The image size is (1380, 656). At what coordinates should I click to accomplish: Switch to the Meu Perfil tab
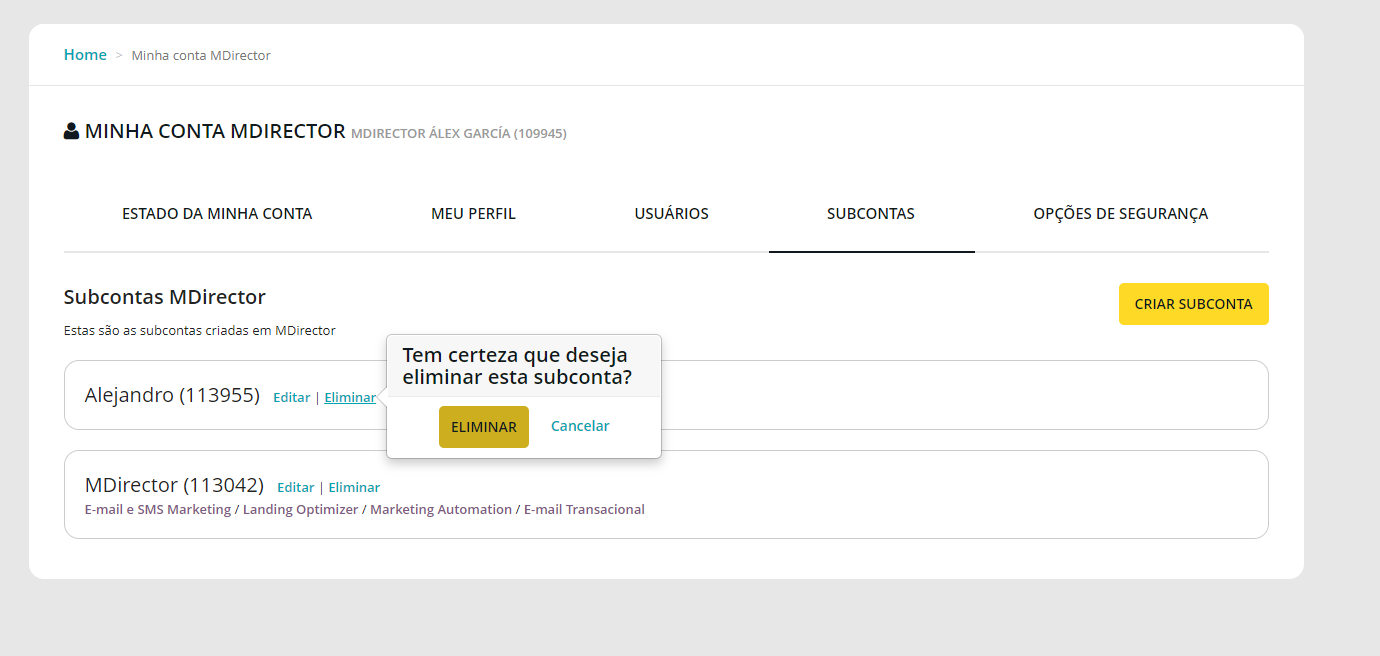(473, 213)
